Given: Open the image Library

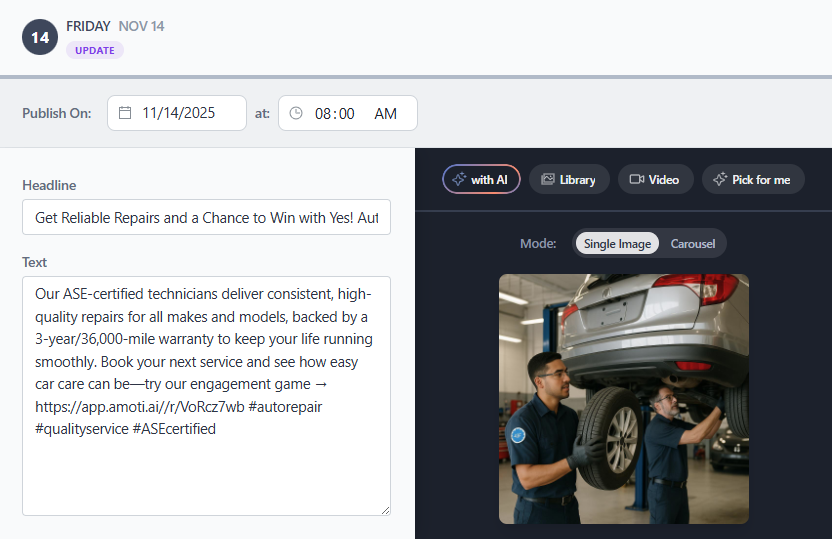Looking at the screenshot, I should pyautogui.click(x=568, y=180).
